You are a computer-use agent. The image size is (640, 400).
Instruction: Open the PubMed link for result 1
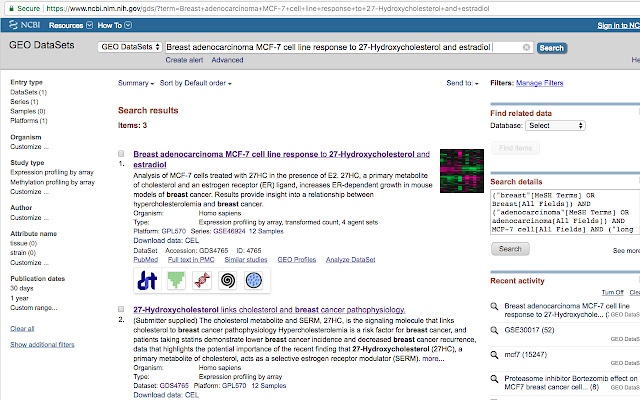point(146,260)
